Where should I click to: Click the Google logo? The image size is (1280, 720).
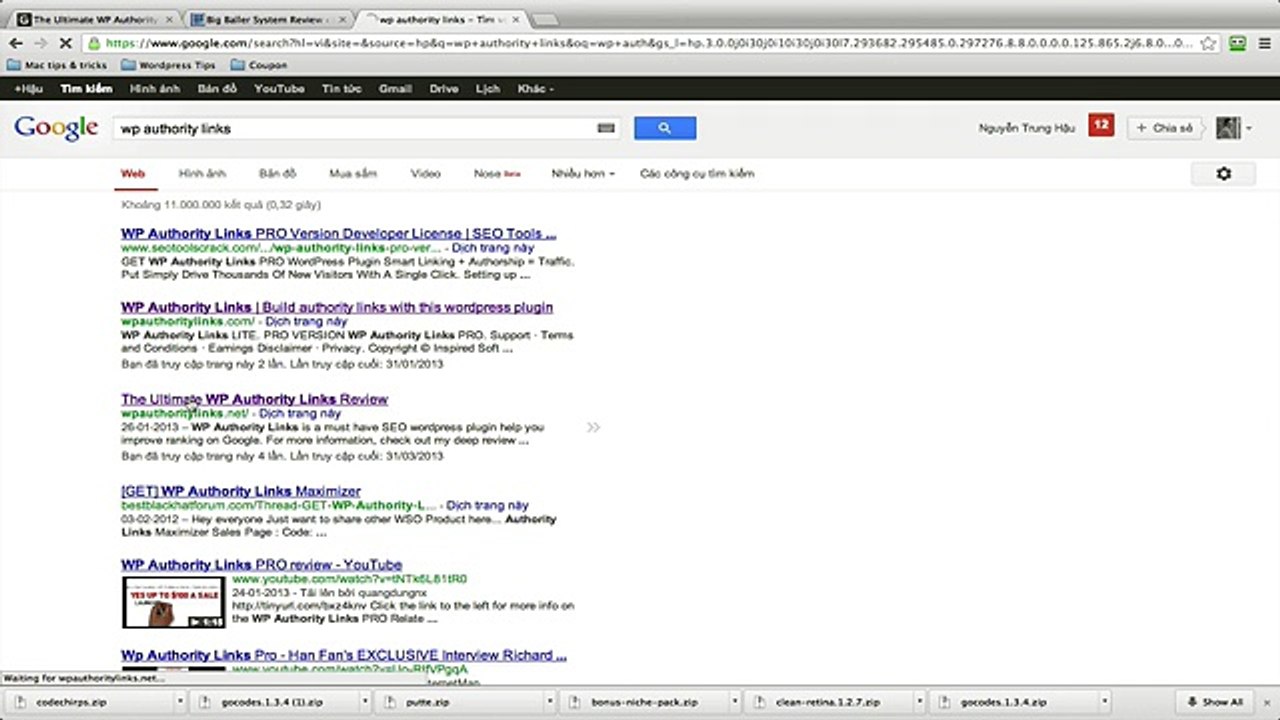[56, 128]
